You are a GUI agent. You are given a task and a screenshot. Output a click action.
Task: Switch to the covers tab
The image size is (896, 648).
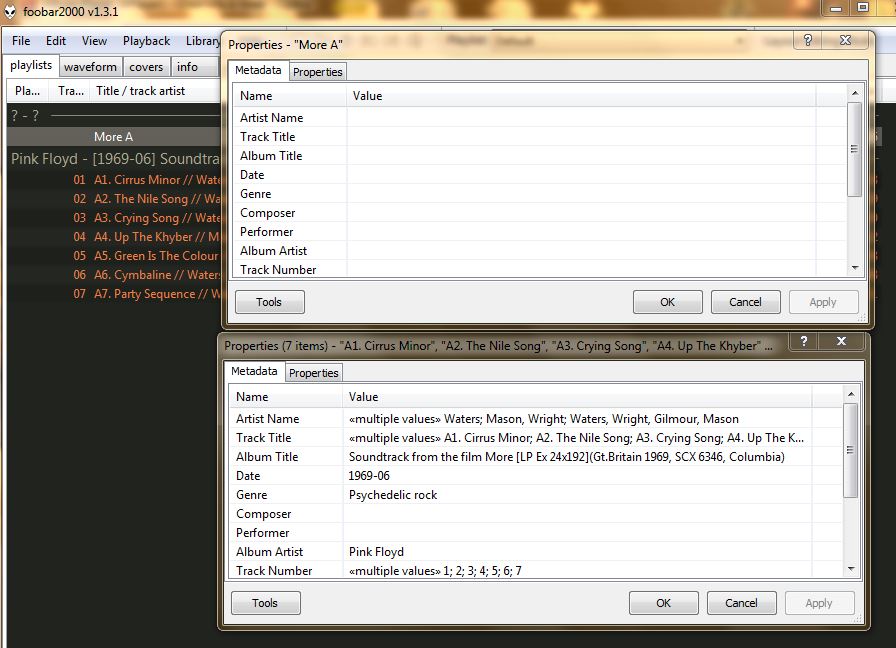pyautogui.click(x=146, y=67)
